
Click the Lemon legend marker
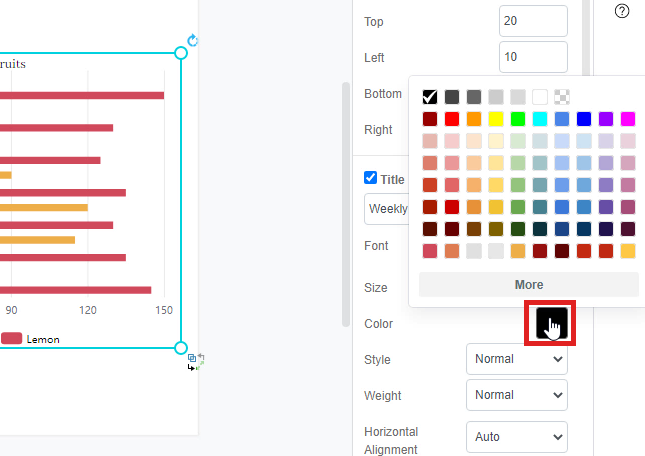point(11,339)
